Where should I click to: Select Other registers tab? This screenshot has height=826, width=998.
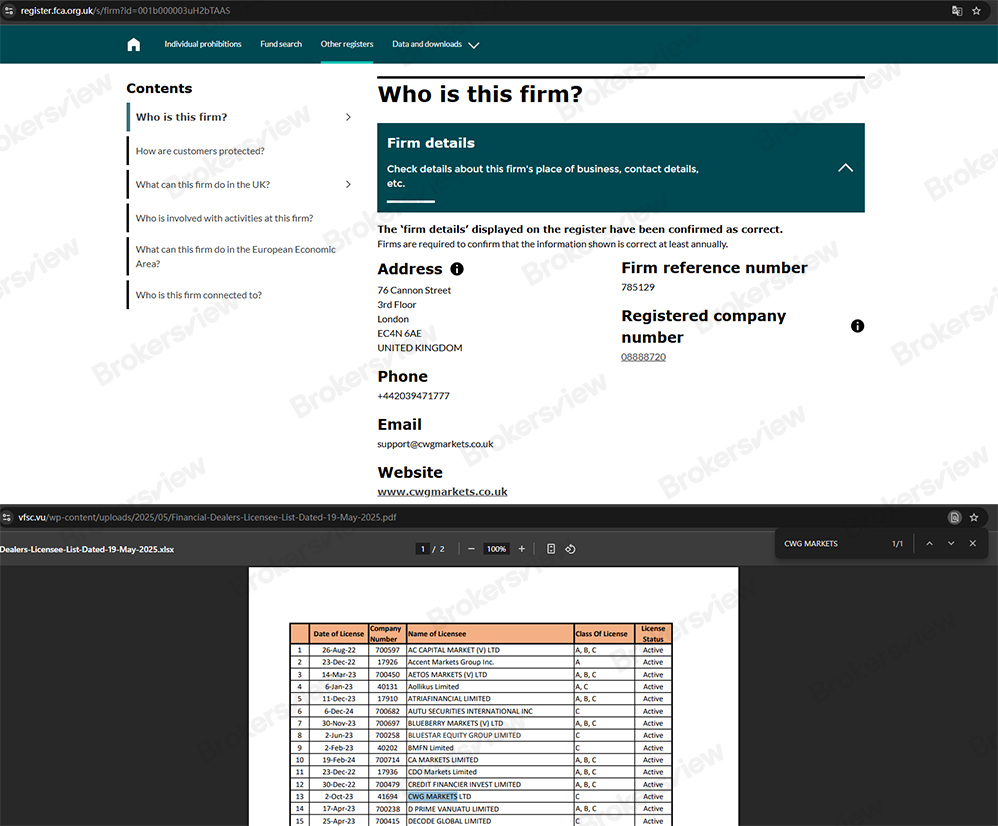coord(347,44)
